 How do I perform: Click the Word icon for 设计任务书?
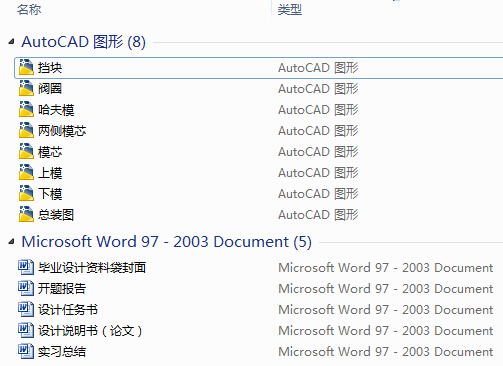coord(26,309)
